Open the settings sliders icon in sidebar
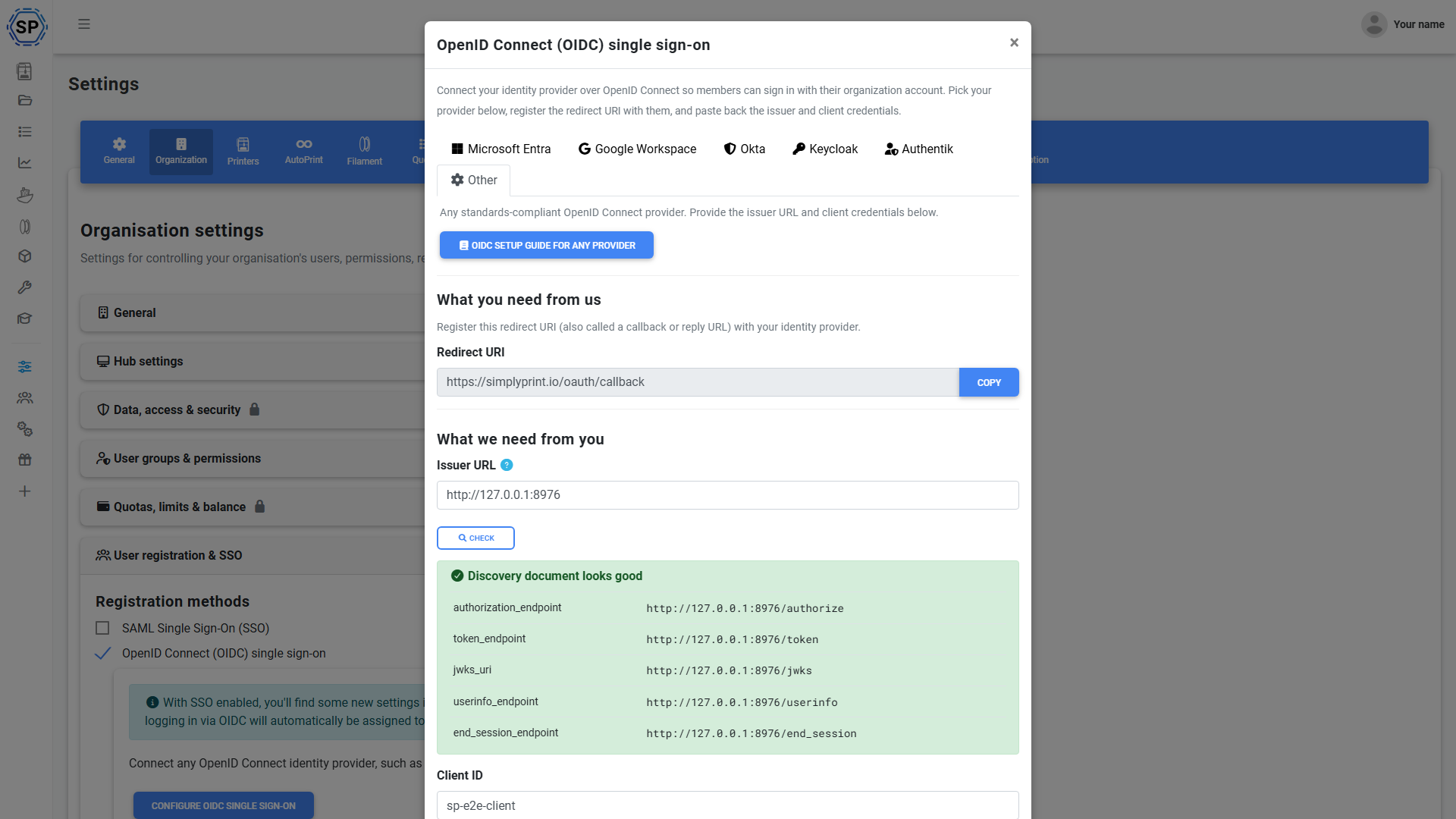 [x=25, y=367]
